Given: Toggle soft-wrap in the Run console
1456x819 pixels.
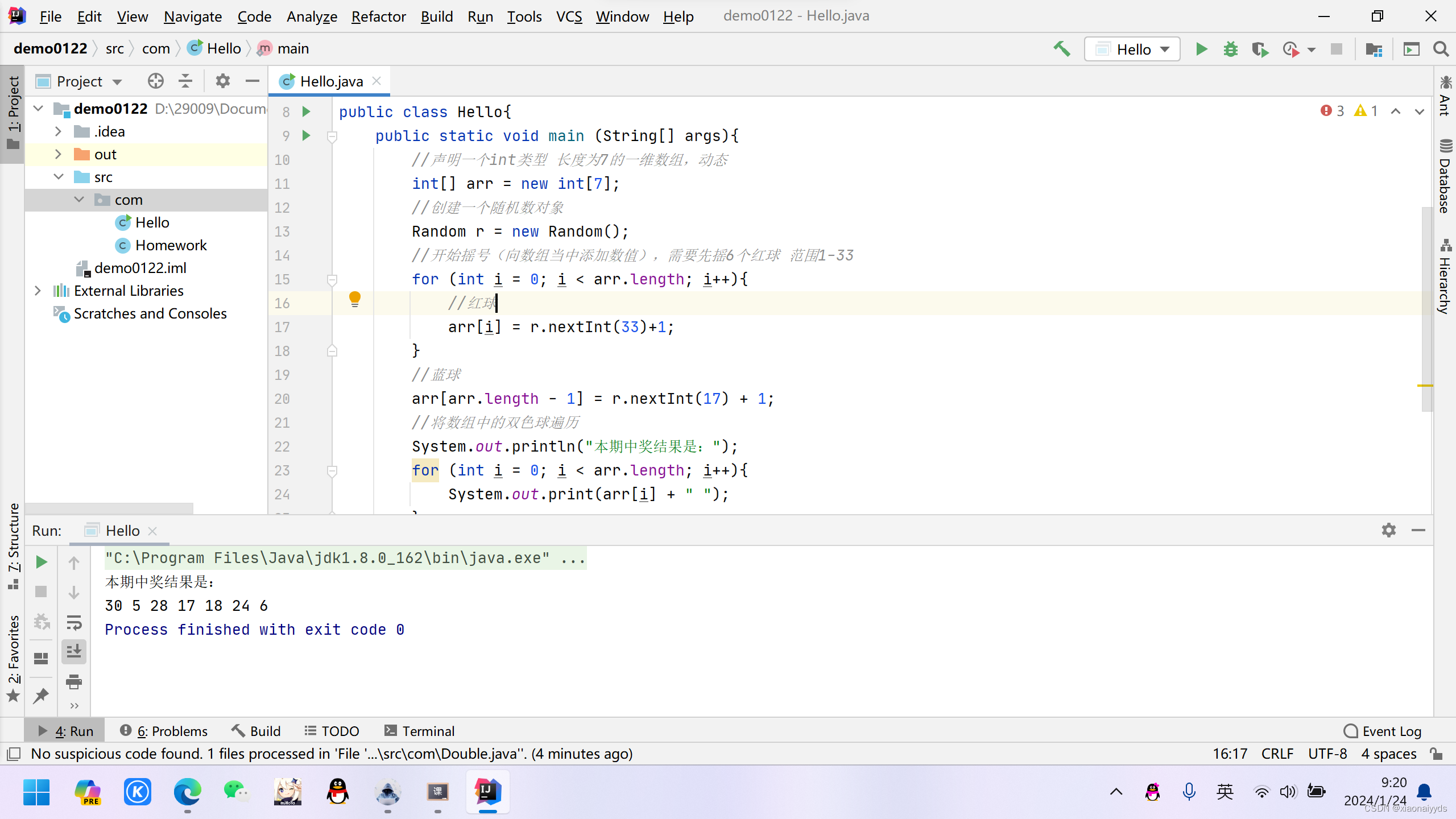Looking at the screenshot, I should click(x=74, y=622).
